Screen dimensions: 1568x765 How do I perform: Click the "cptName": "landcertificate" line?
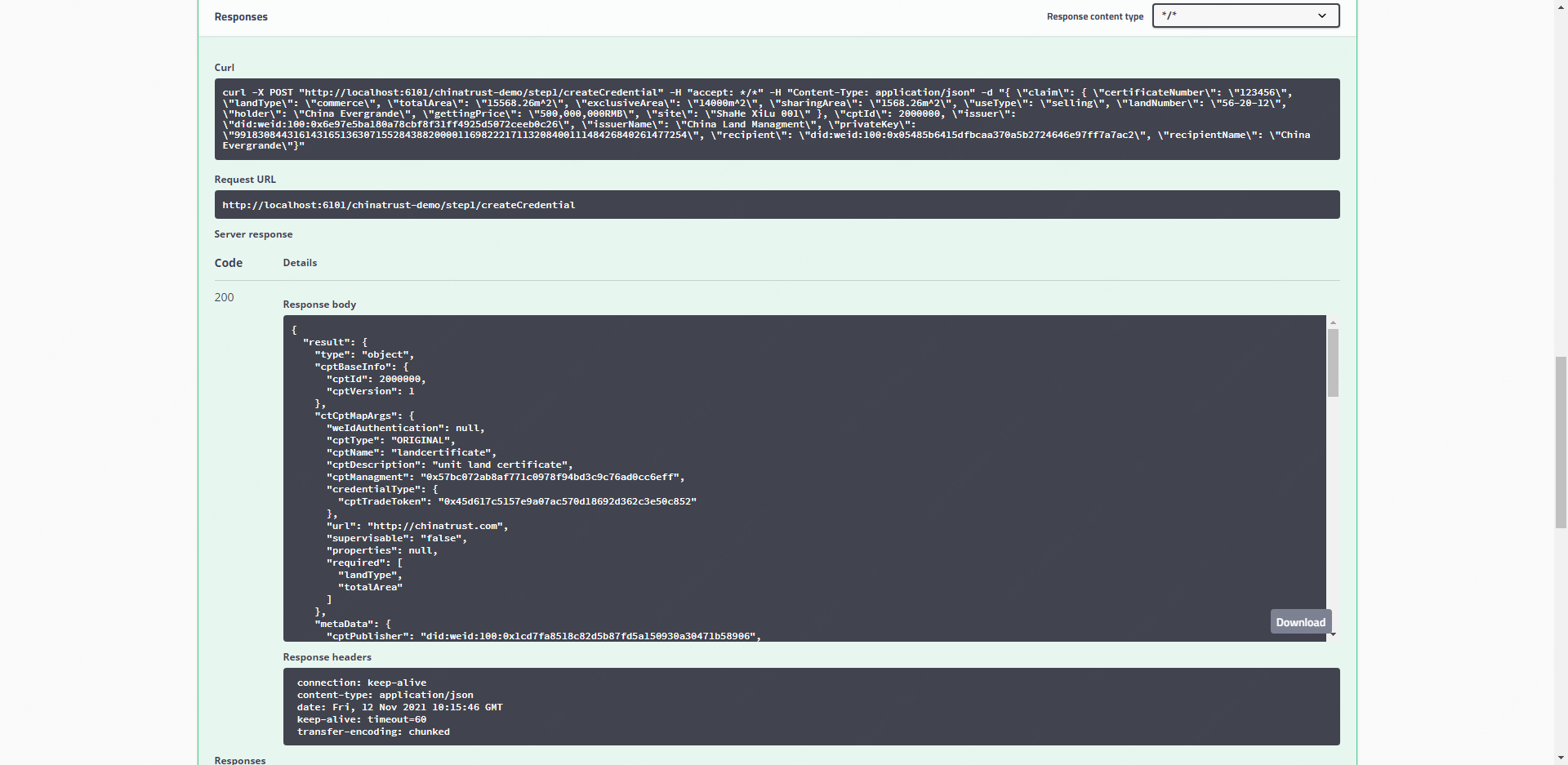pos(411,452)
